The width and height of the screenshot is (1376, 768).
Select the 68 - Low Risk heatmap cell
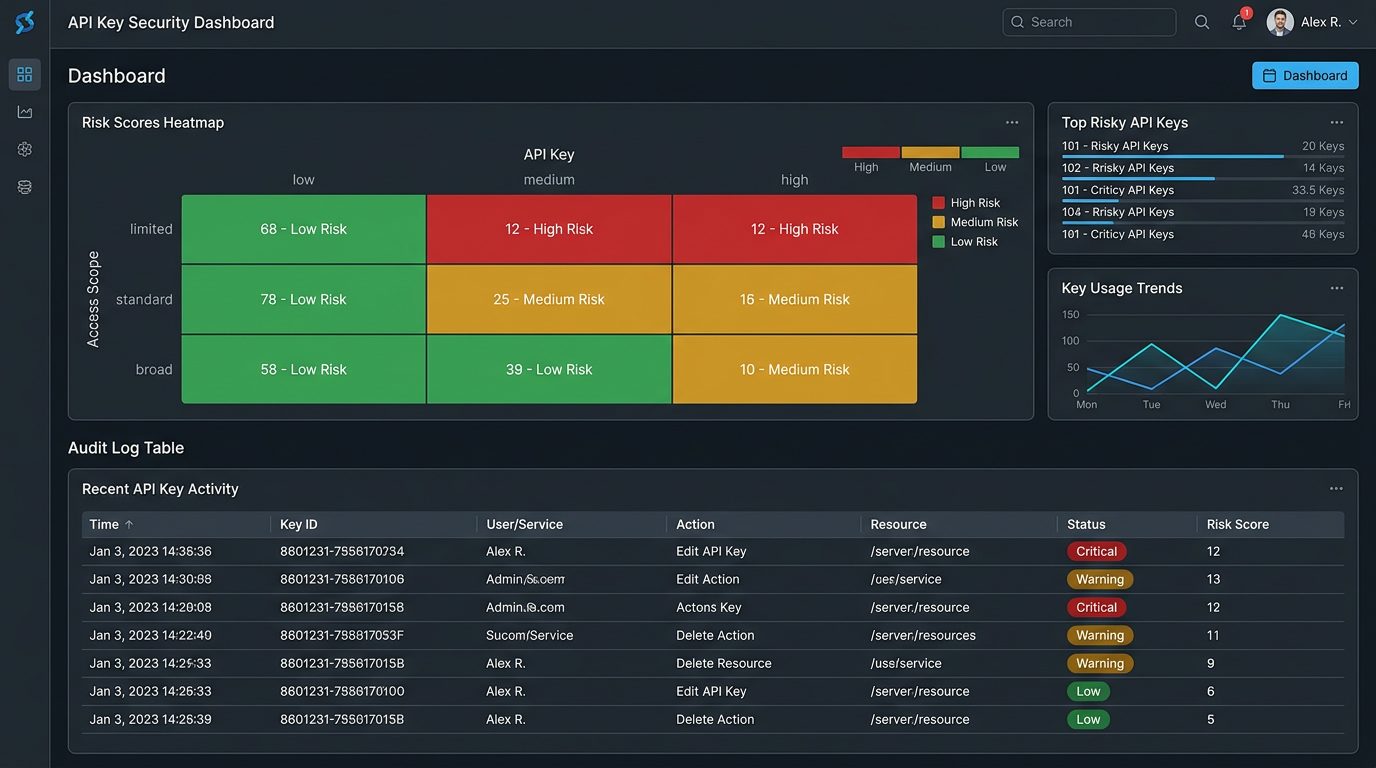click(304, 229)
